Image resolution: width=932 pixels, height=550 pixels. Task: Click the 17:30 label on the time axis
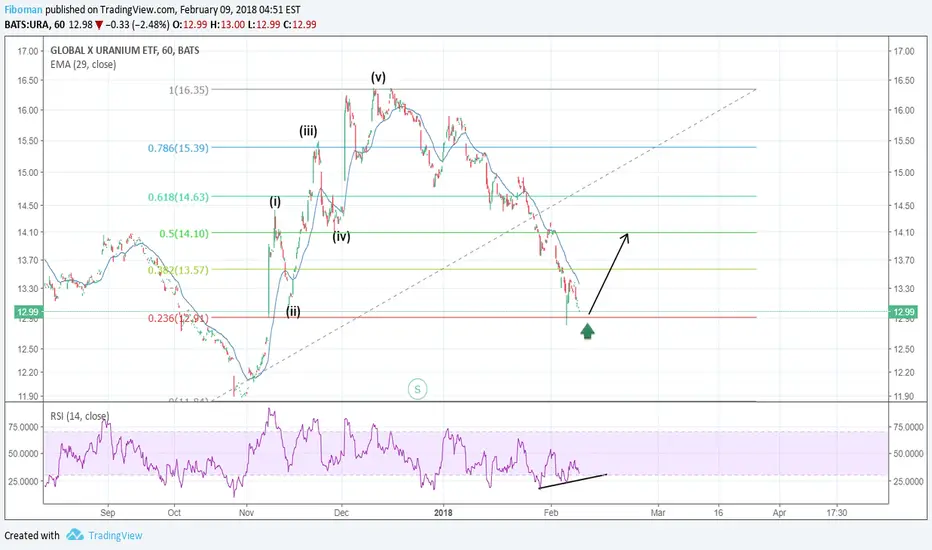click(837, 513)
